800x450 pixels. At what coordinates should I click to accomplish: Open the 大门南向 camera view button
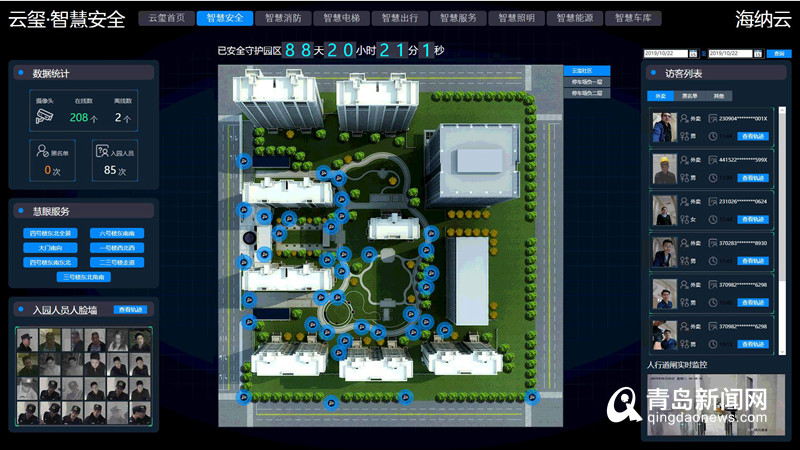[x=49, y=247]
